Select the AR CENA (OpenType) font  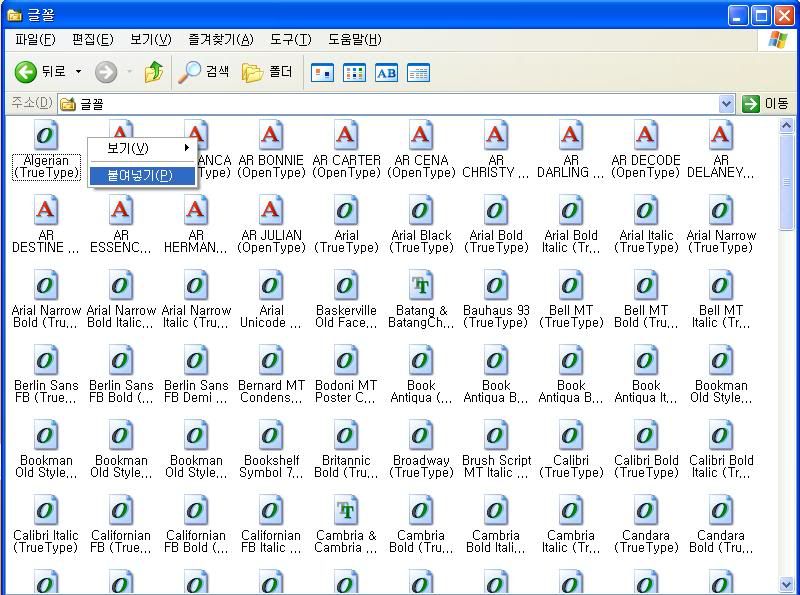pos(421,150)
